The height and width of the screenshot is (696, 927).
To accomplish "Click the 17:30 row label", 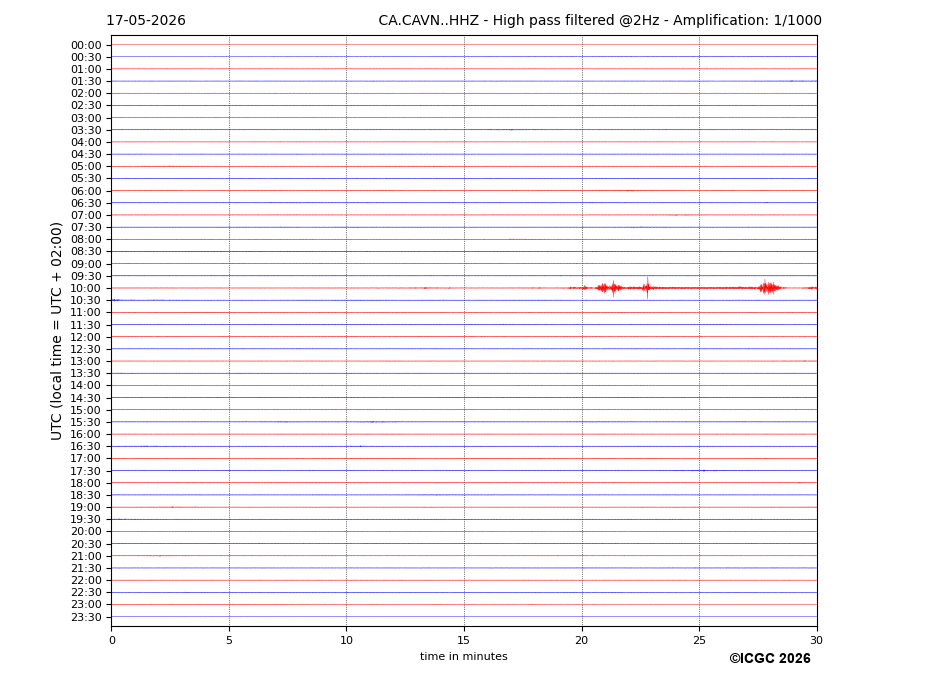I will (x=86, y=471).
